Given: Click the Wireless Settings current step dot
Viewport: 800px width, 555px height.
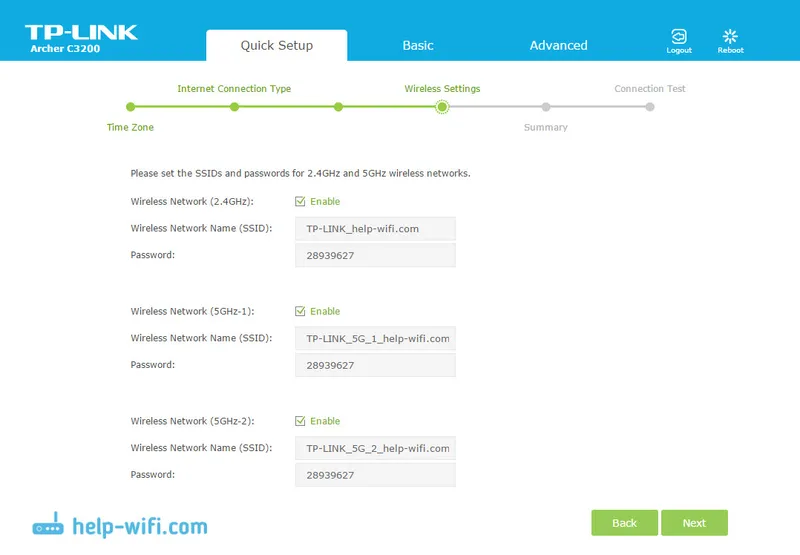Looking at the screenshot, I should pyautogui.click(x=442, y=107).
